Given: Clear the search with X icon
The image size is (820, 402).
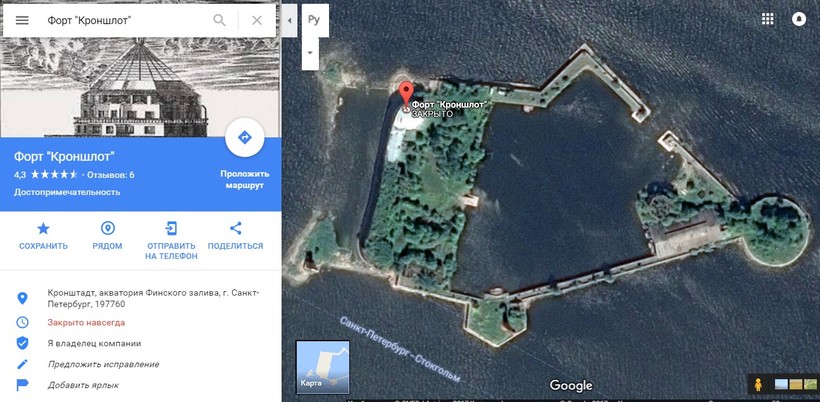Looking at the screenshot, I should click(257, 20).
